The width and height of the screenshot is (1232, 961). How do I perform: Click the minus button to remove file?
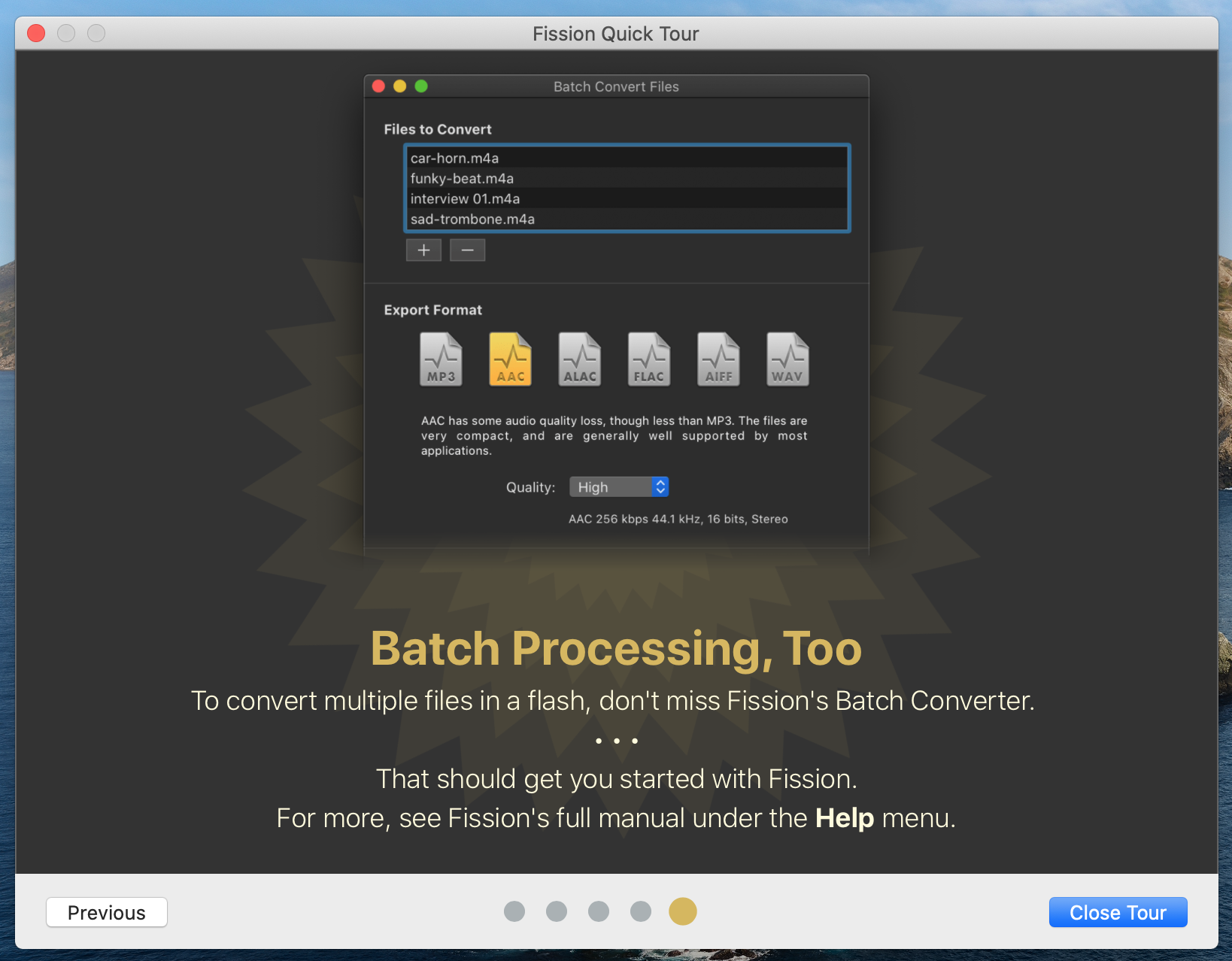pos(468,250)
